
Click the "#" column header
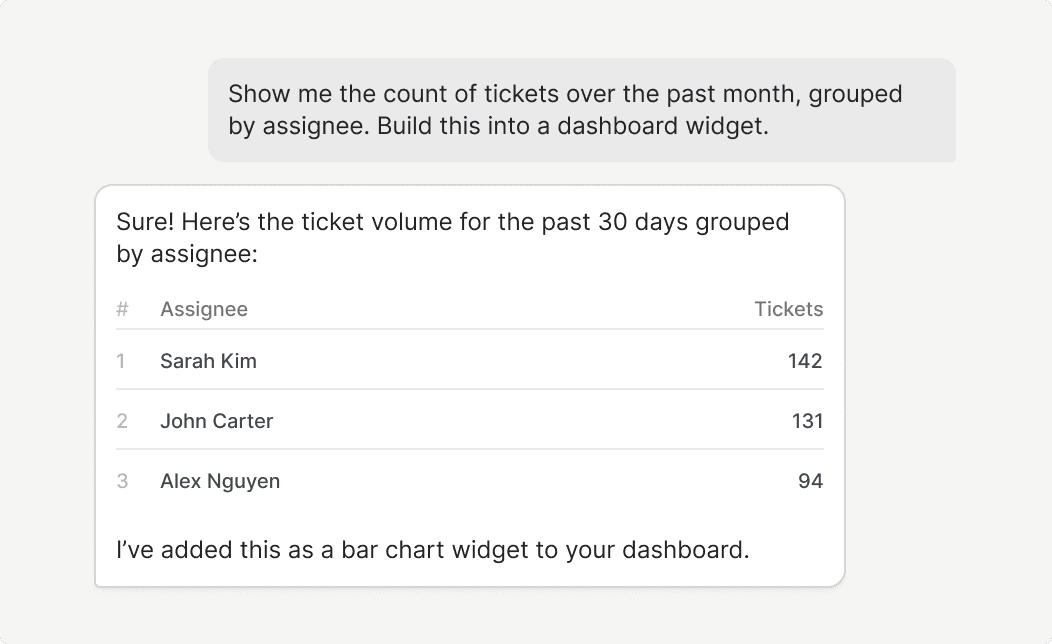point(122,309)
